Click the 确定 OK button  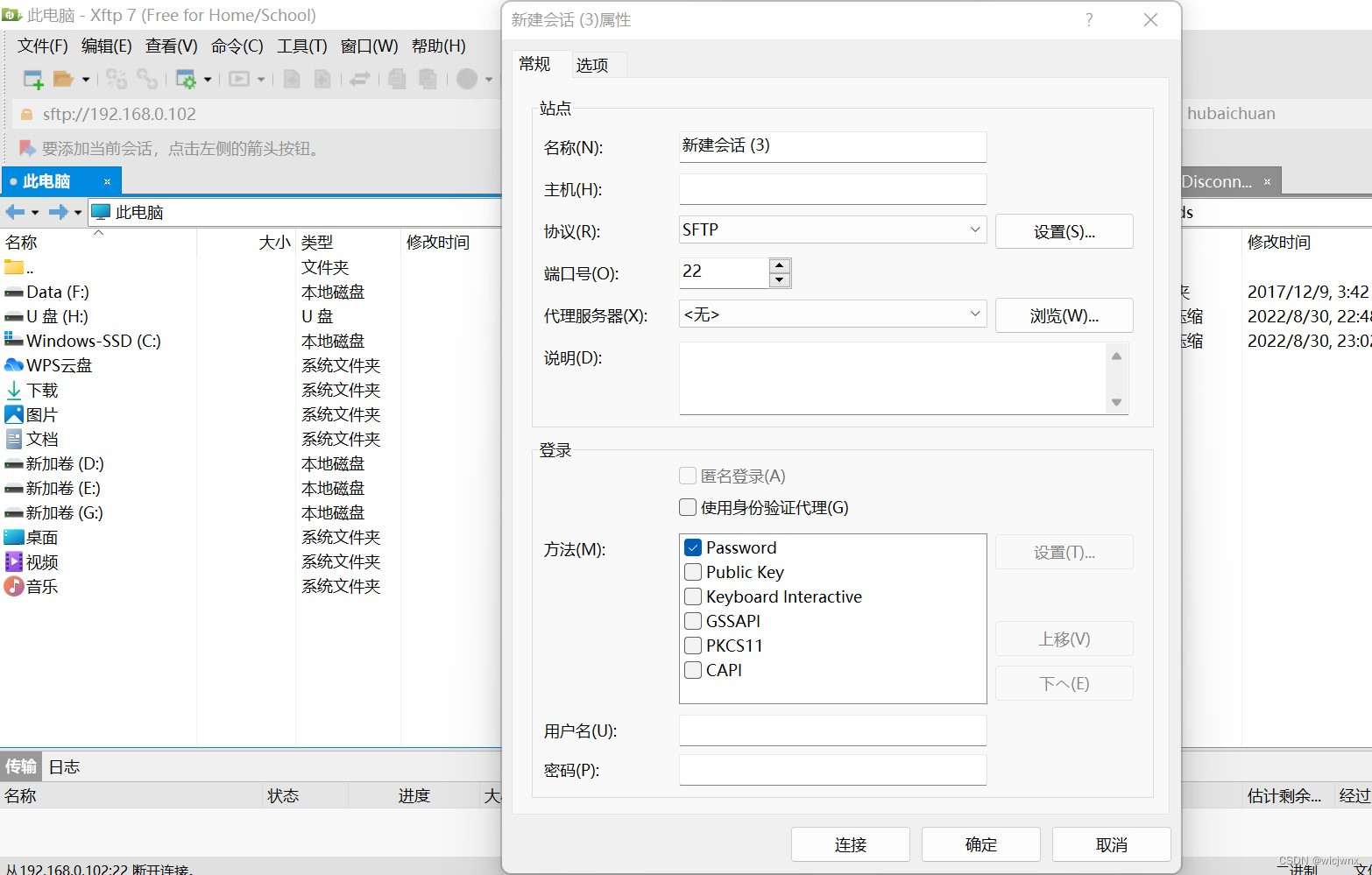pos(981,844)
